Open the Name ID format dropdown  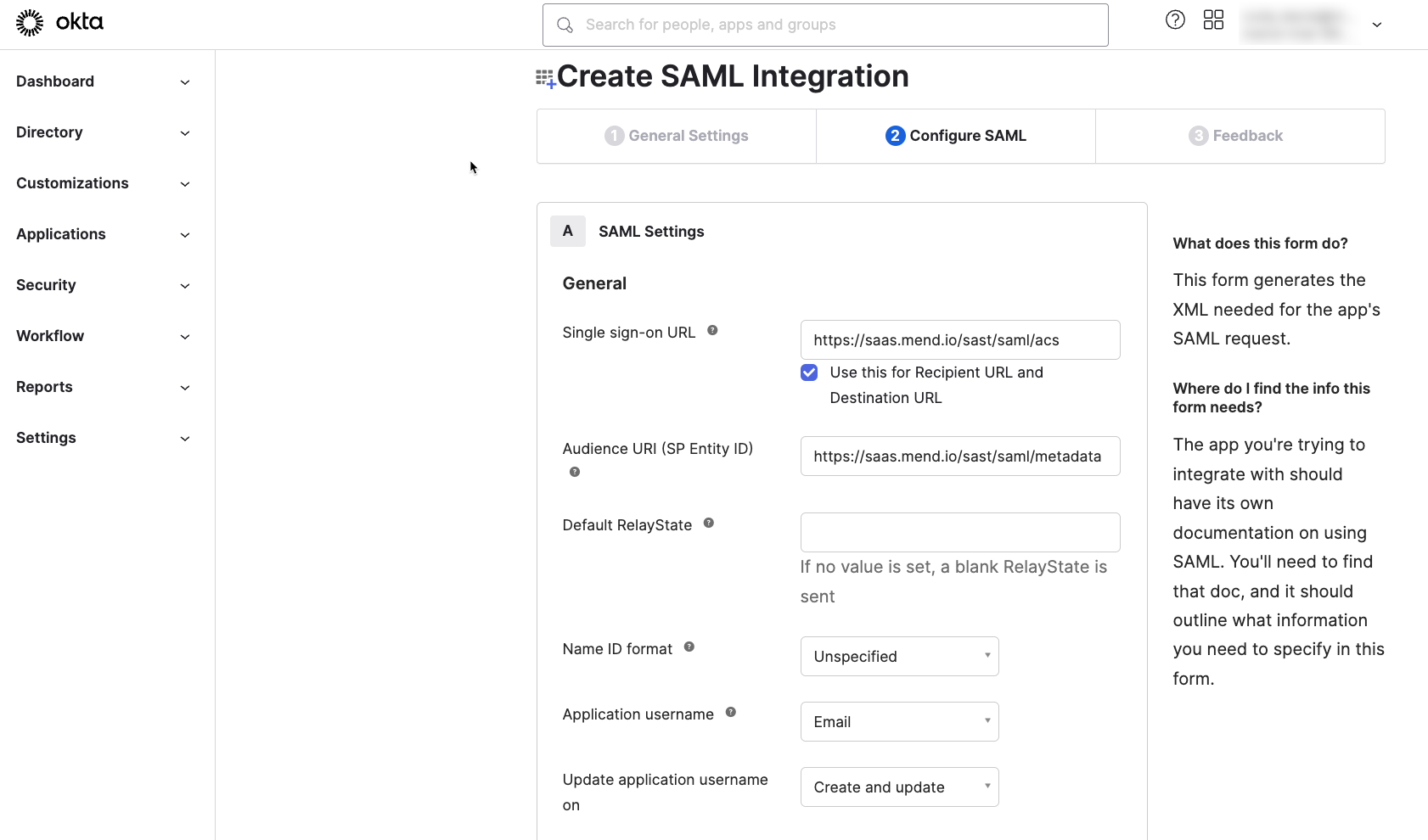[x=899, y=657]
